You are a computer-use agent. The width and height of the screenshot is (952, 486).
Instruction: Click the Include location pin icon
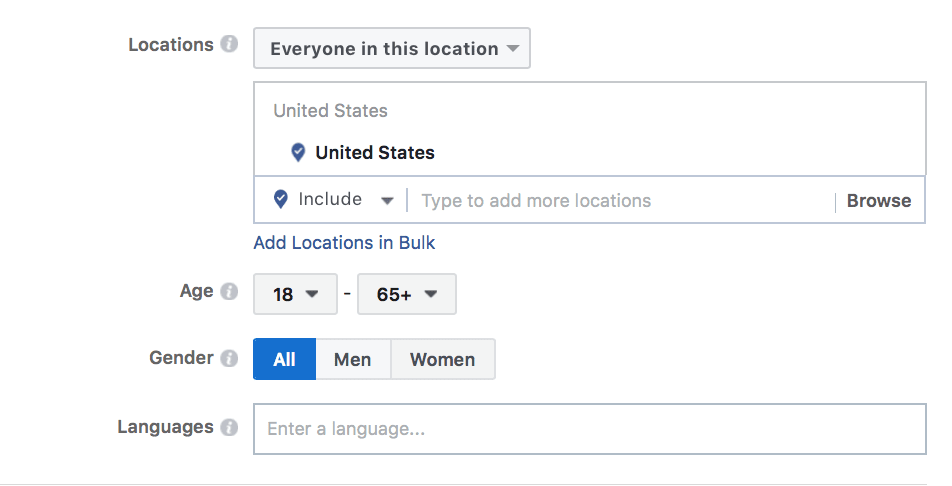coord(281,199)
